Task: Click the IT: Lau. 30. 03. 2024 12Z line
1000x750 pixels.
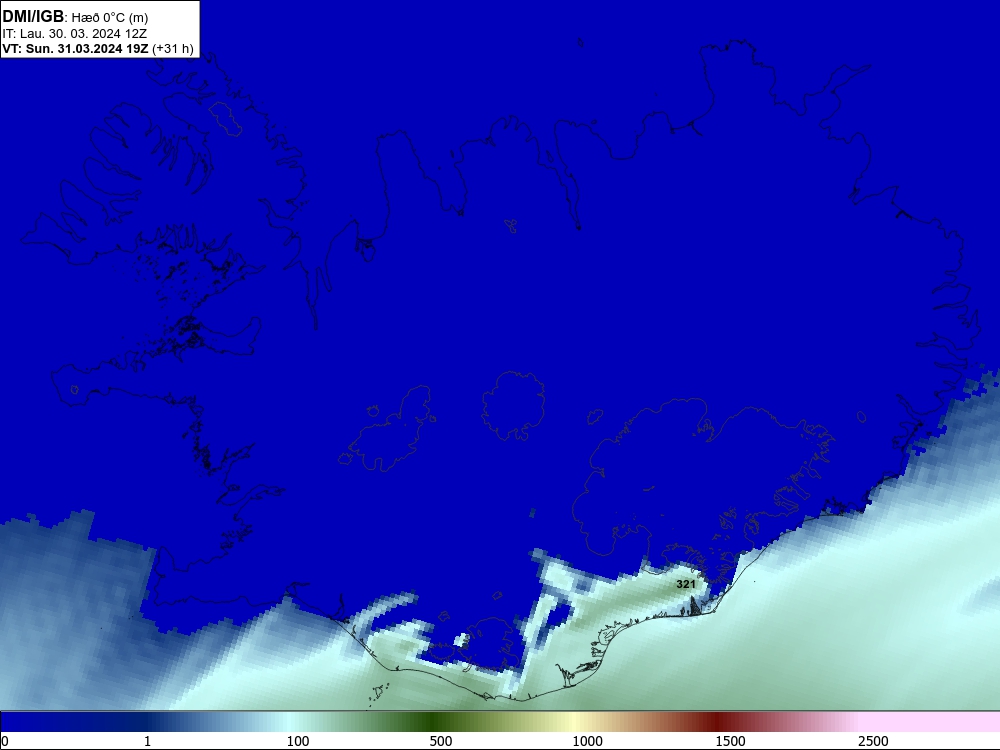Action: coord(75,34)
